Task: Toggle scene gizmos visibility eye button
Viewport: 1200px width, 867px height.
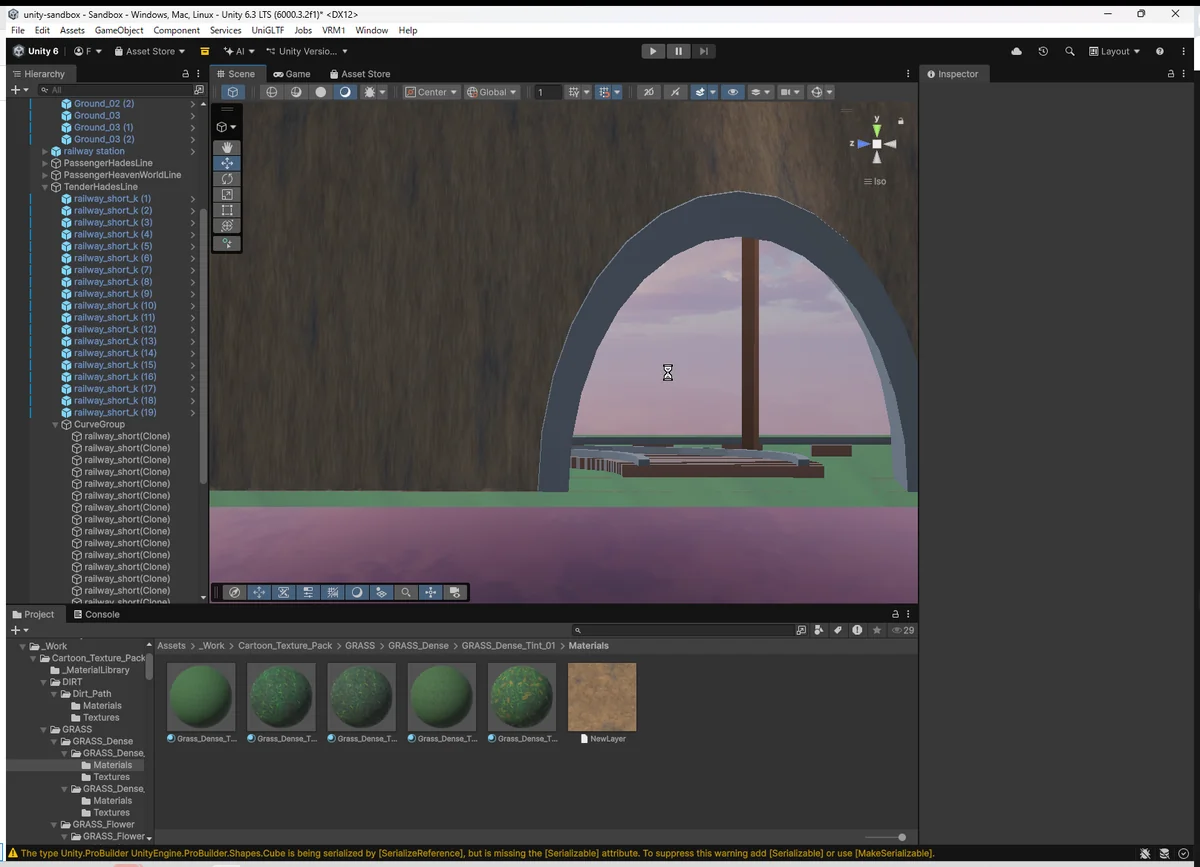Action: click(733, 92)
